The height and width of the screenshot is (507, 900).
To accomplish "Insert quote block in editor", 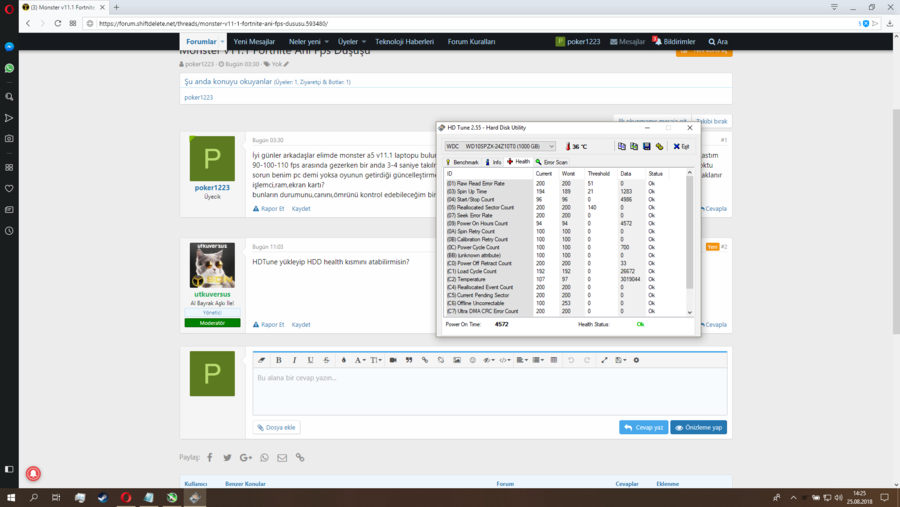I will click(x=409, y=360).
